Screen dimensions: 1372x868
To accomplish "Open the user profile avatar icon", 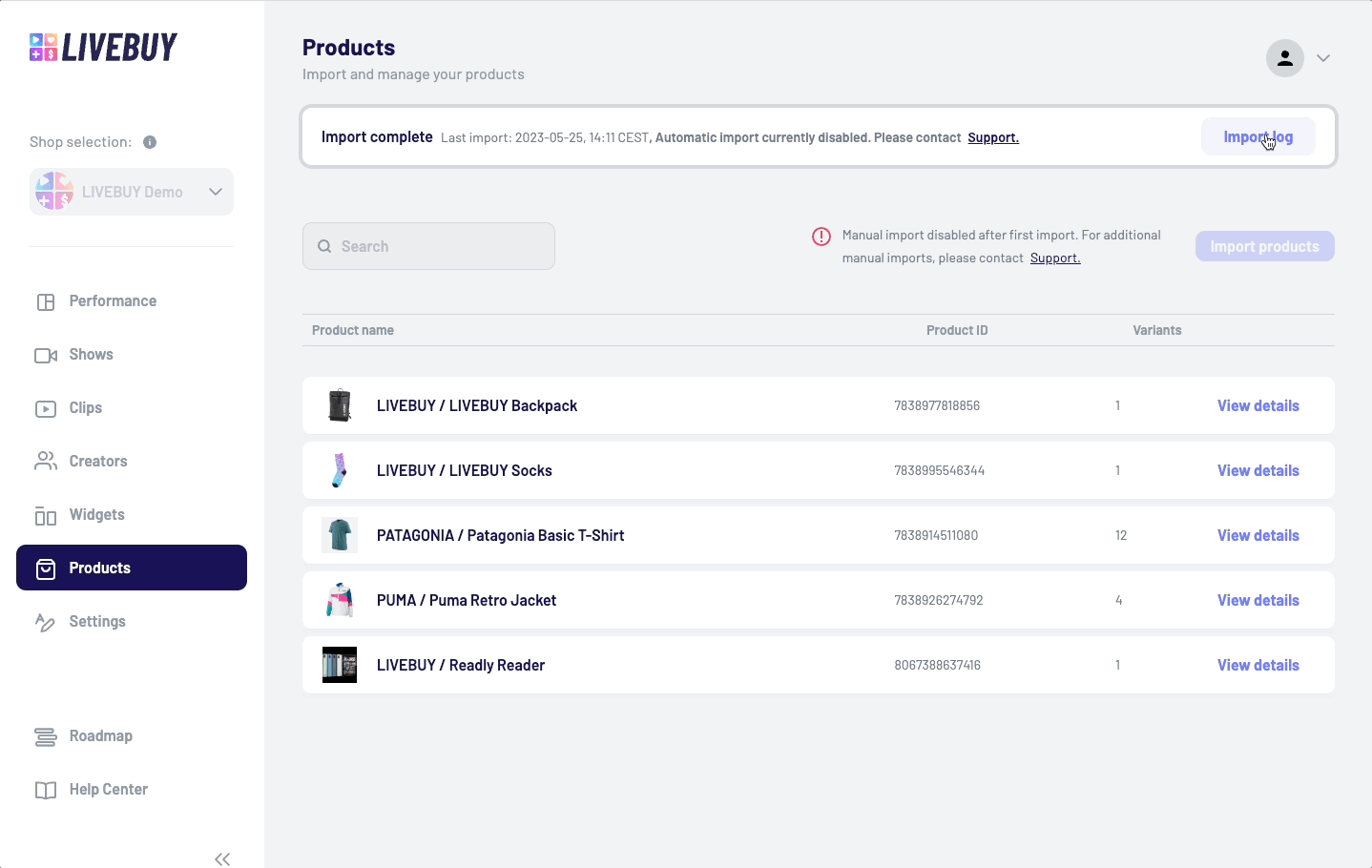I will [x=1284, y=58].
